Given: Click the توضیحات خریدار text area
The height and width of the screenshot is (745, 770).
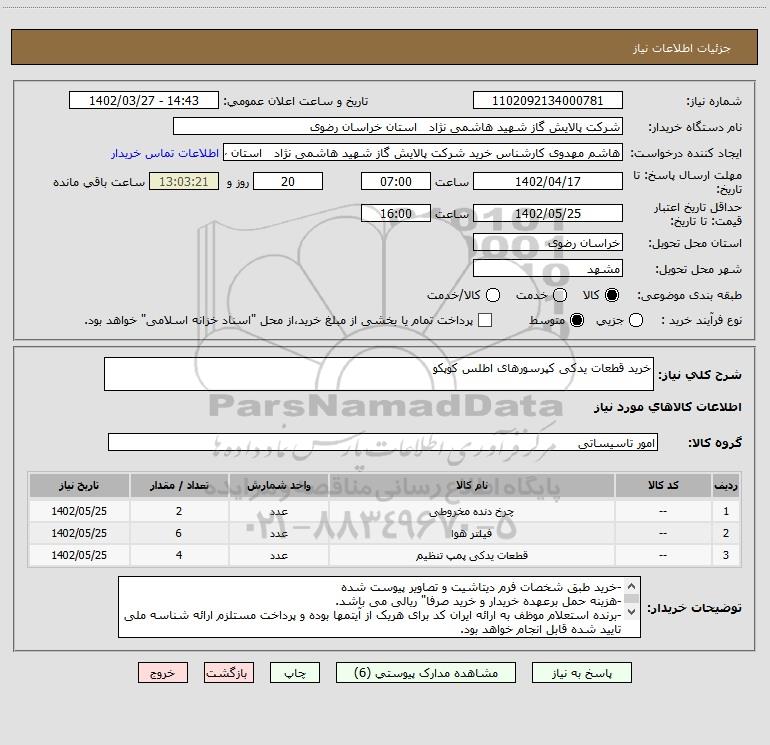Looking at the screenshot, I should [x=379, y=607].
